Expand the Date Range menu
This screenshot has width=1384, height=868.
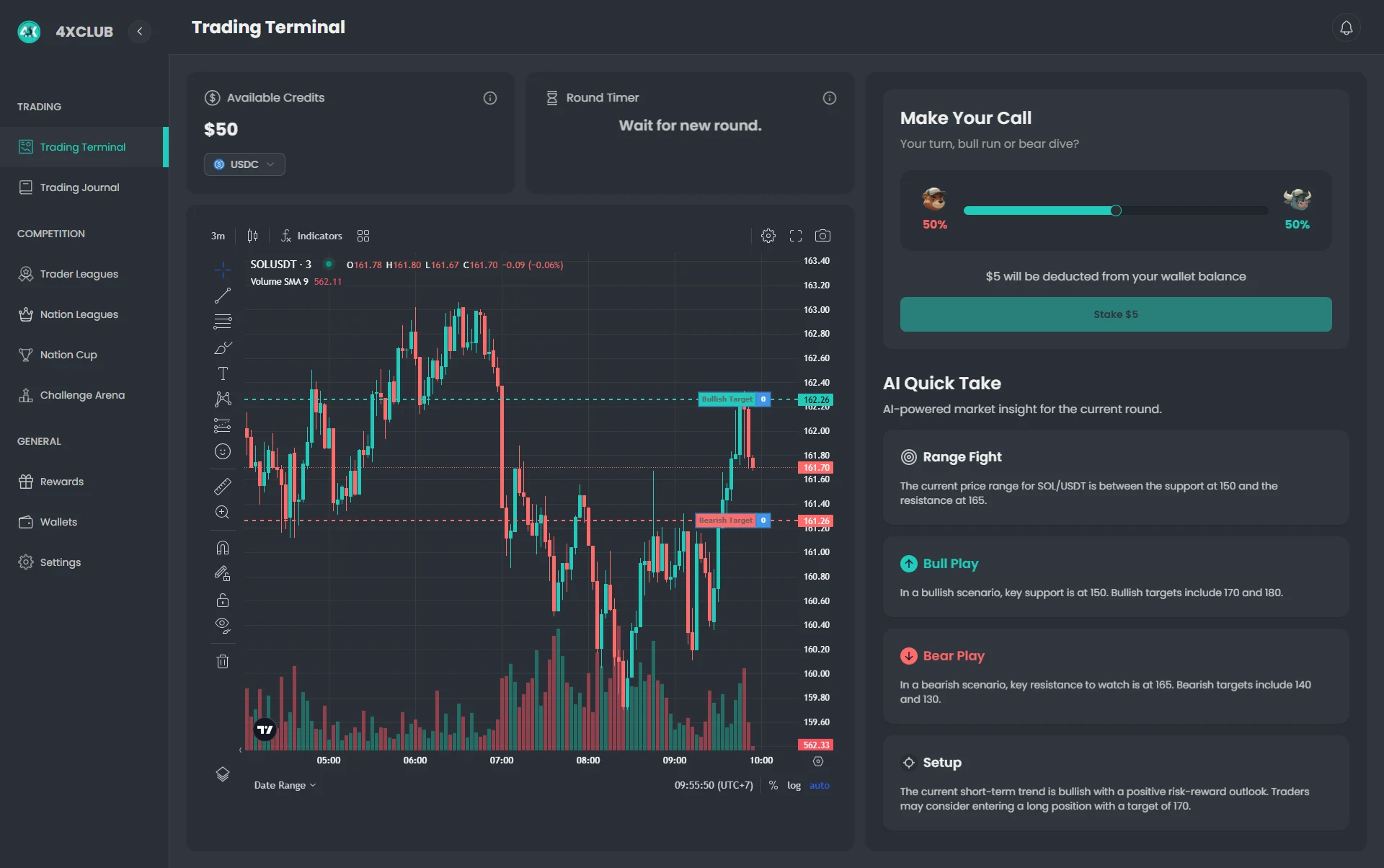click(285, 785)
